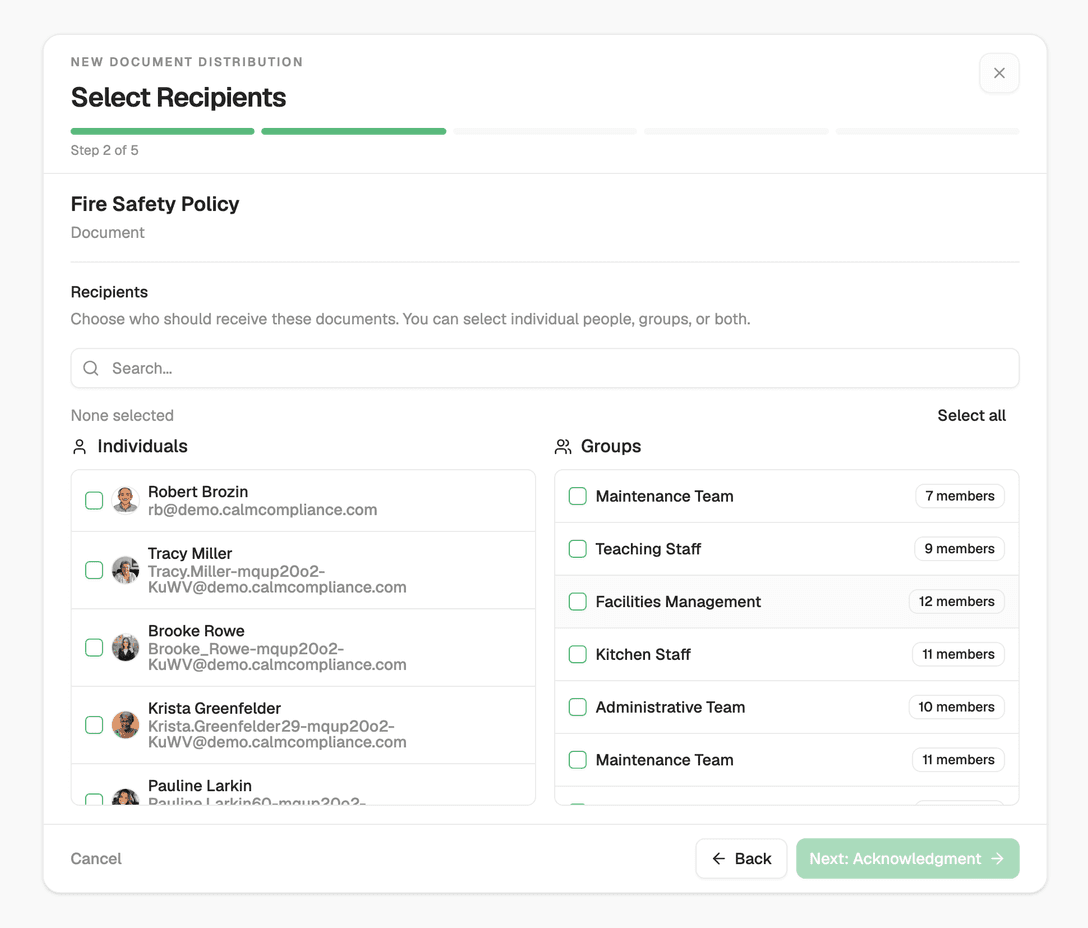The height and width of the screenshot is (928, 1088).
Task: Click the third progress step segment
Action: (545, 131)
